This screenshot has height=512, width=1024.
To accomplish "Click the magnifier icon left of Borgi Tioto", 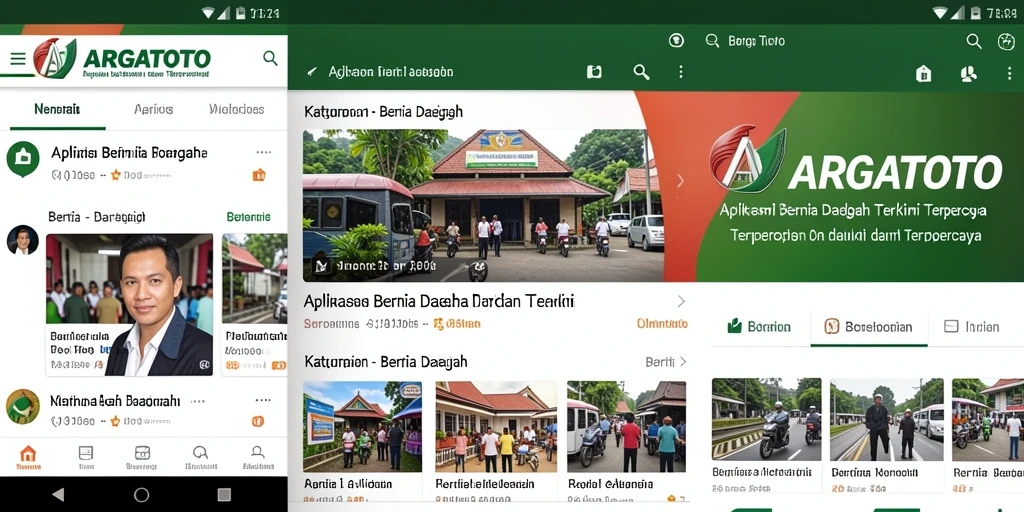I will (x=712, y=41).
